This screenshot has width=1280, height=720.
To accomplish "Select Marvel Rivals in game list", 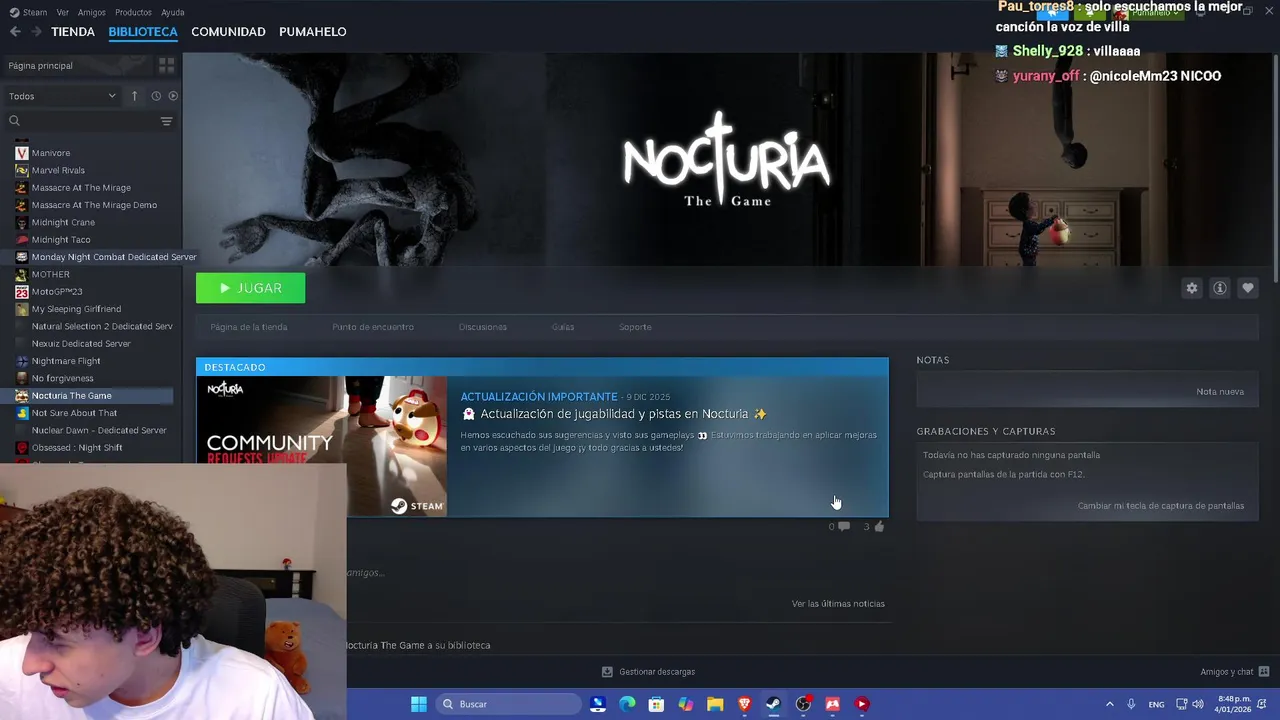I will (58, 170).
